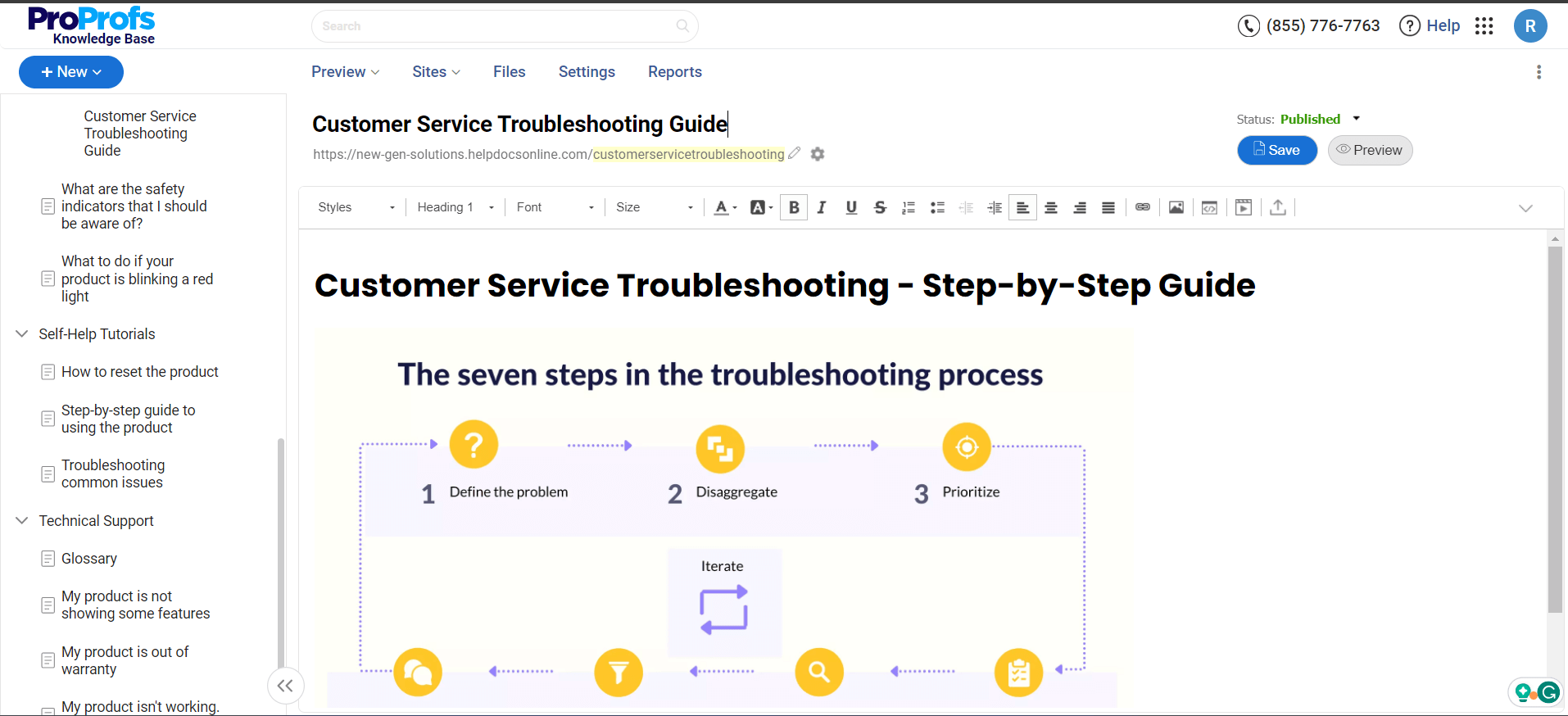Screen dimensions: 1568x716
Task: Open the New button dropdown
Action: tap(71, 72)
